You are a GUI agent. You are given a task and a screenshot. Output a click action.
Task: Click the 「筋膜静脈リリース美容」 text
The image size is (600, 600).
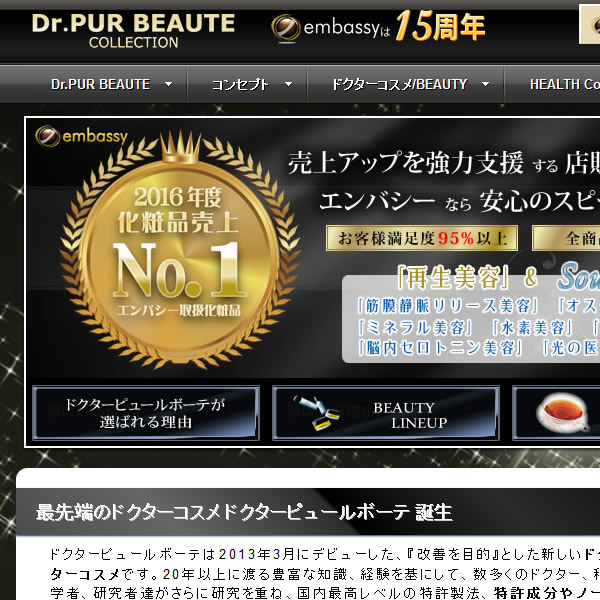point(448,306)
